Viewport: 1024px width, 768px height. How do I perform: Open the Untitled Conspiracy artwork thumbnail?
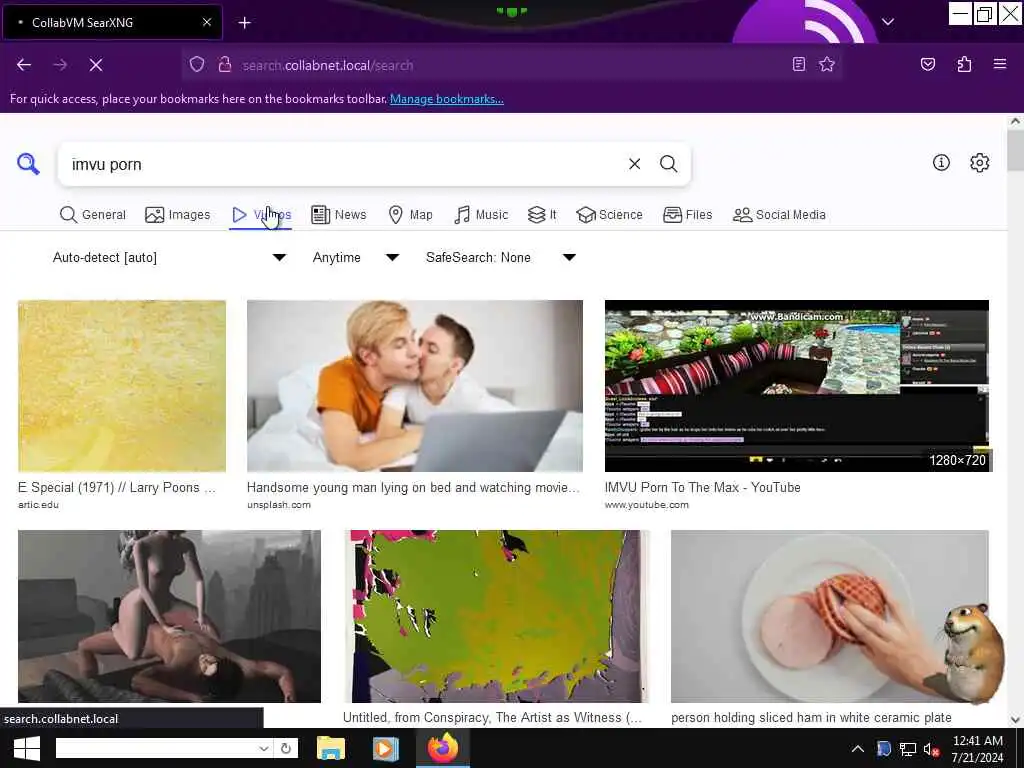497,616
